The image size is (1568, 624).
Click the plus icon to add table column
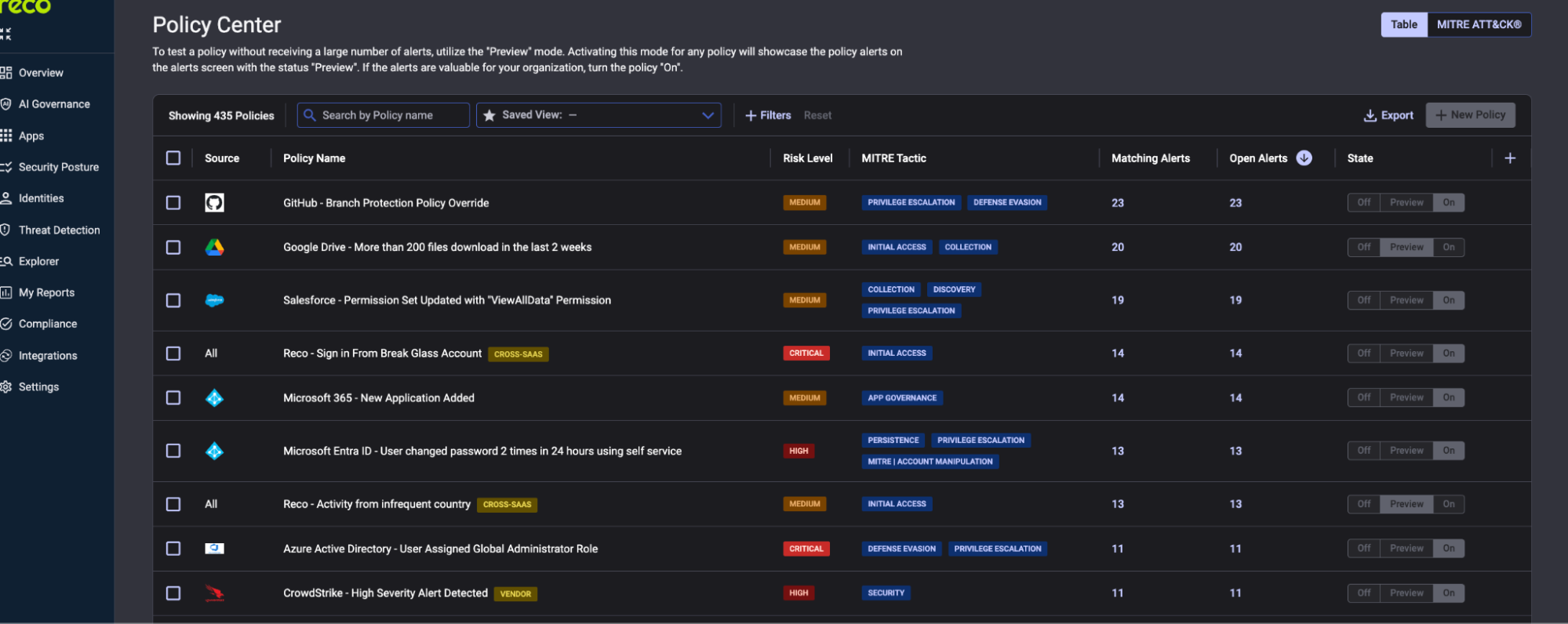point(1510,158)
